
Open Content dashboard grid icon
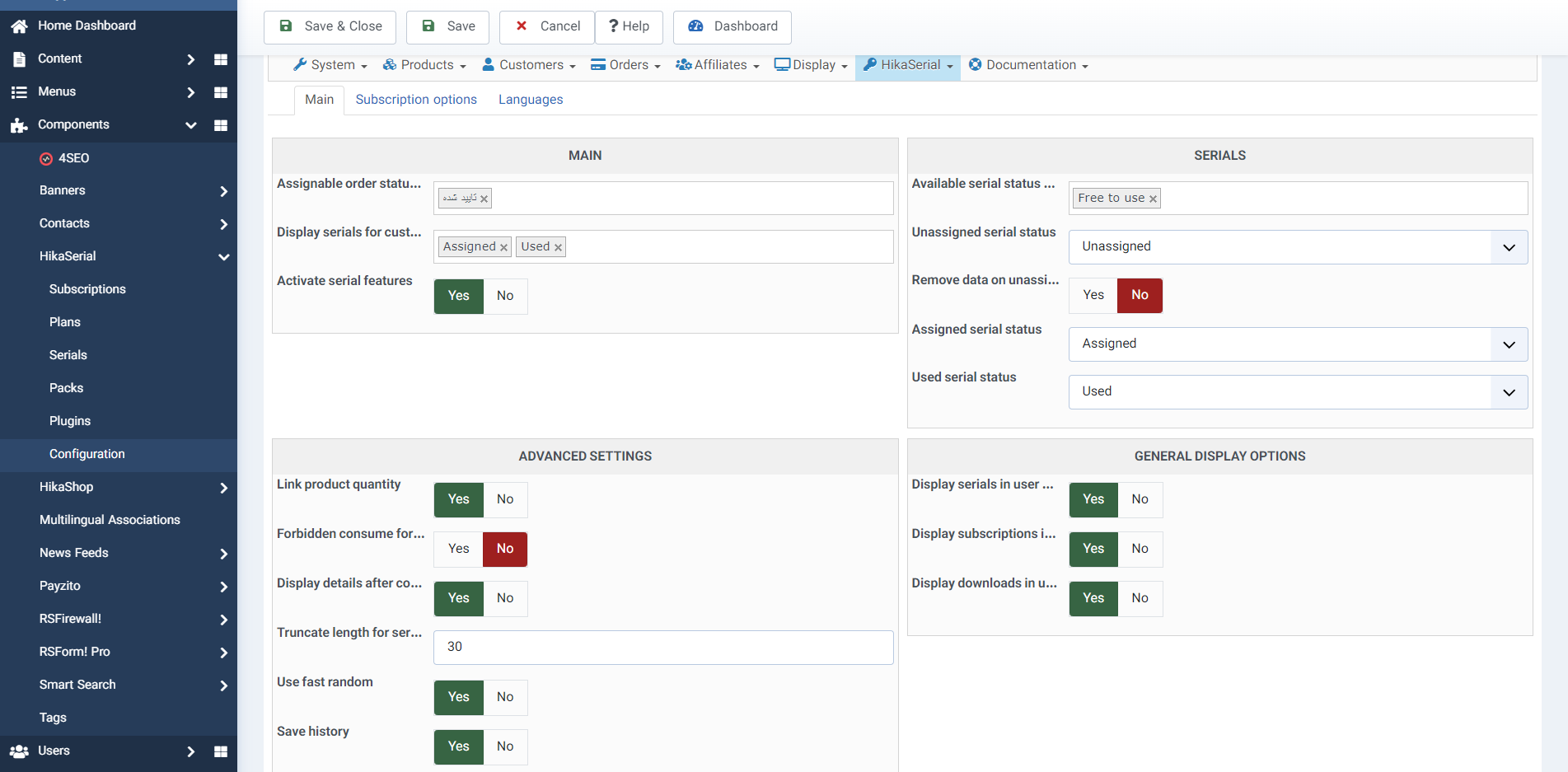220,59
